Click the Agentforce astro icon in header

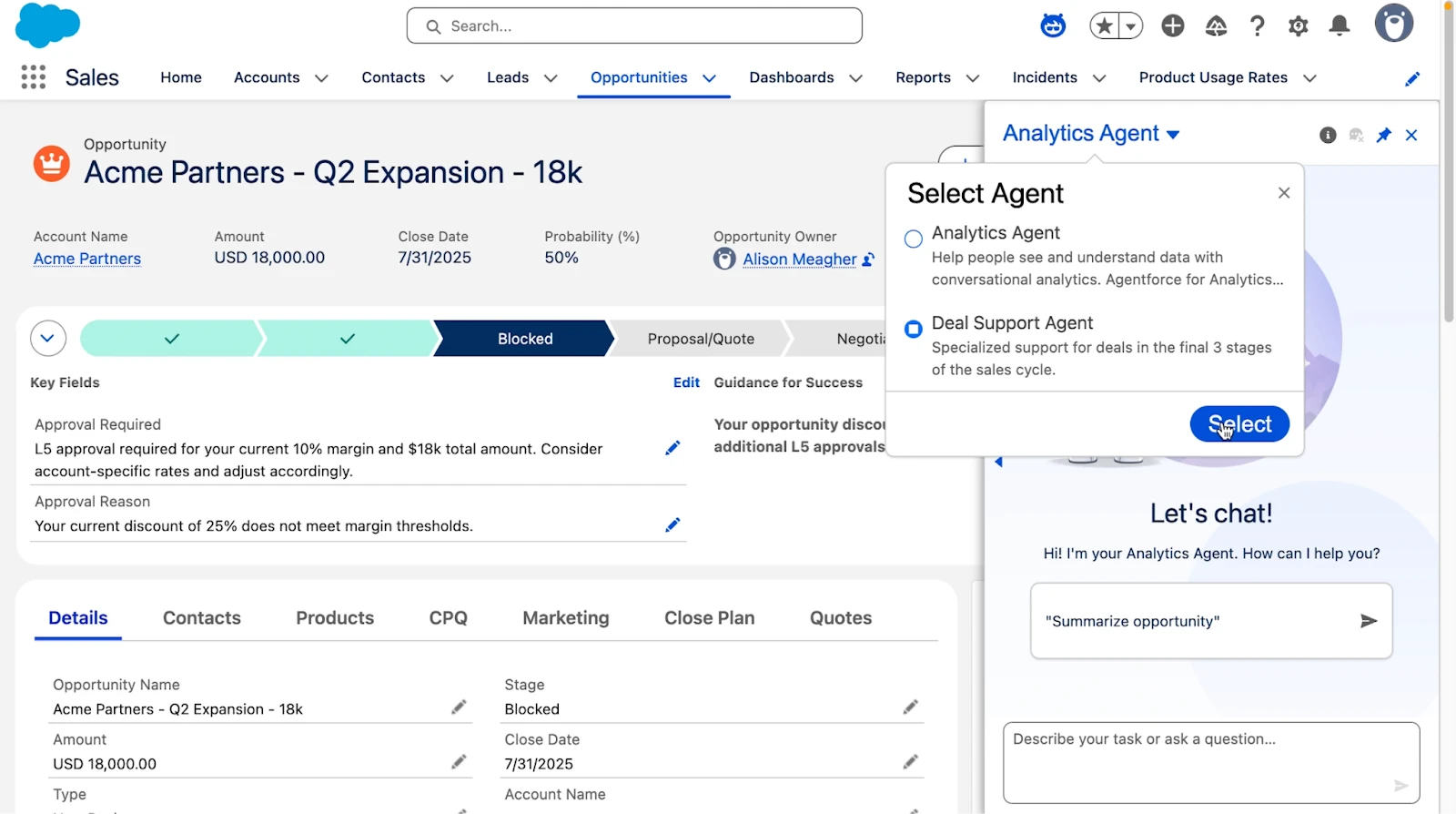(x=1053, y=25)
